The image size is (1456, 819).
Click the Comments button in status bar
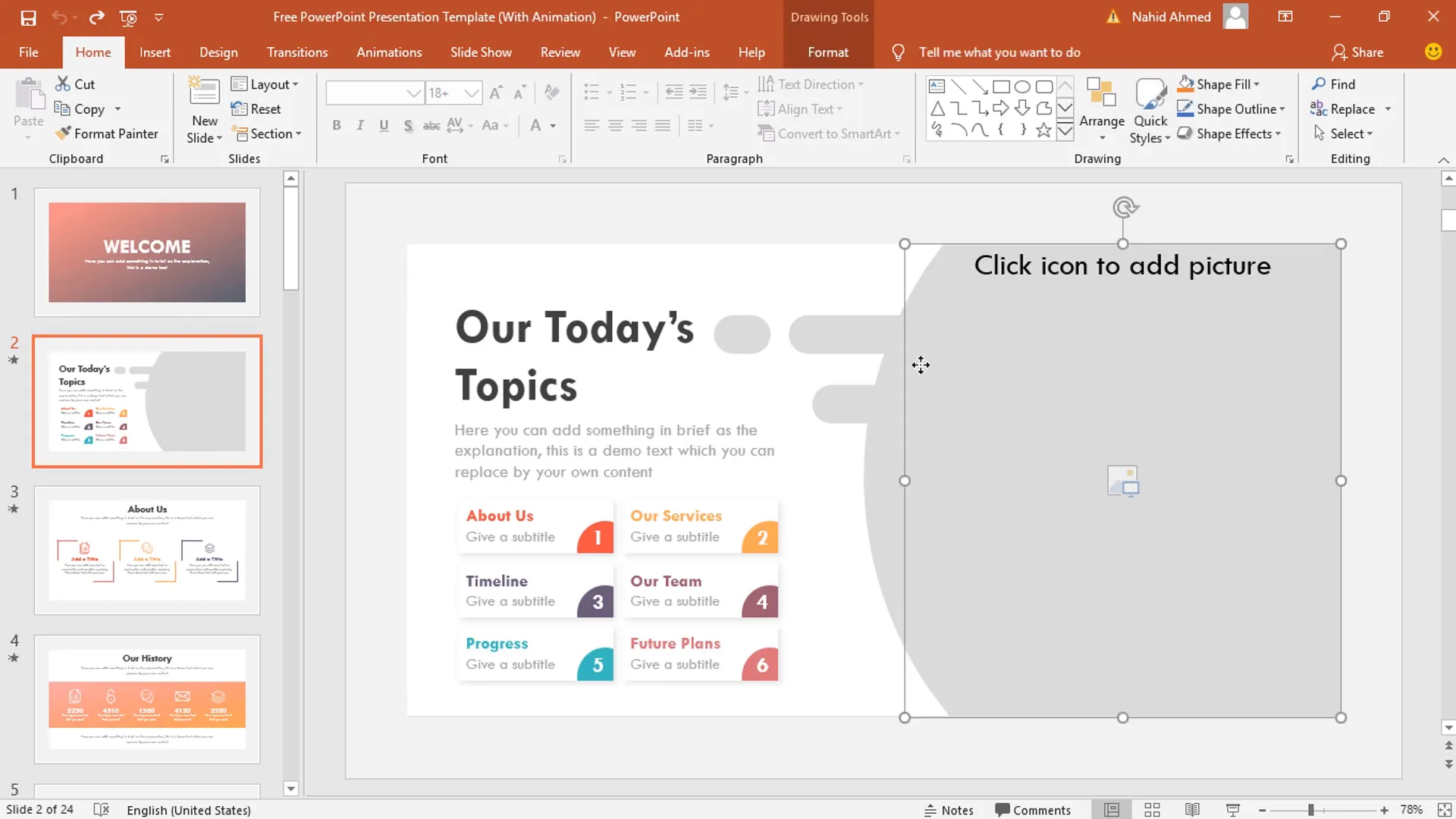pos(1033,810)
